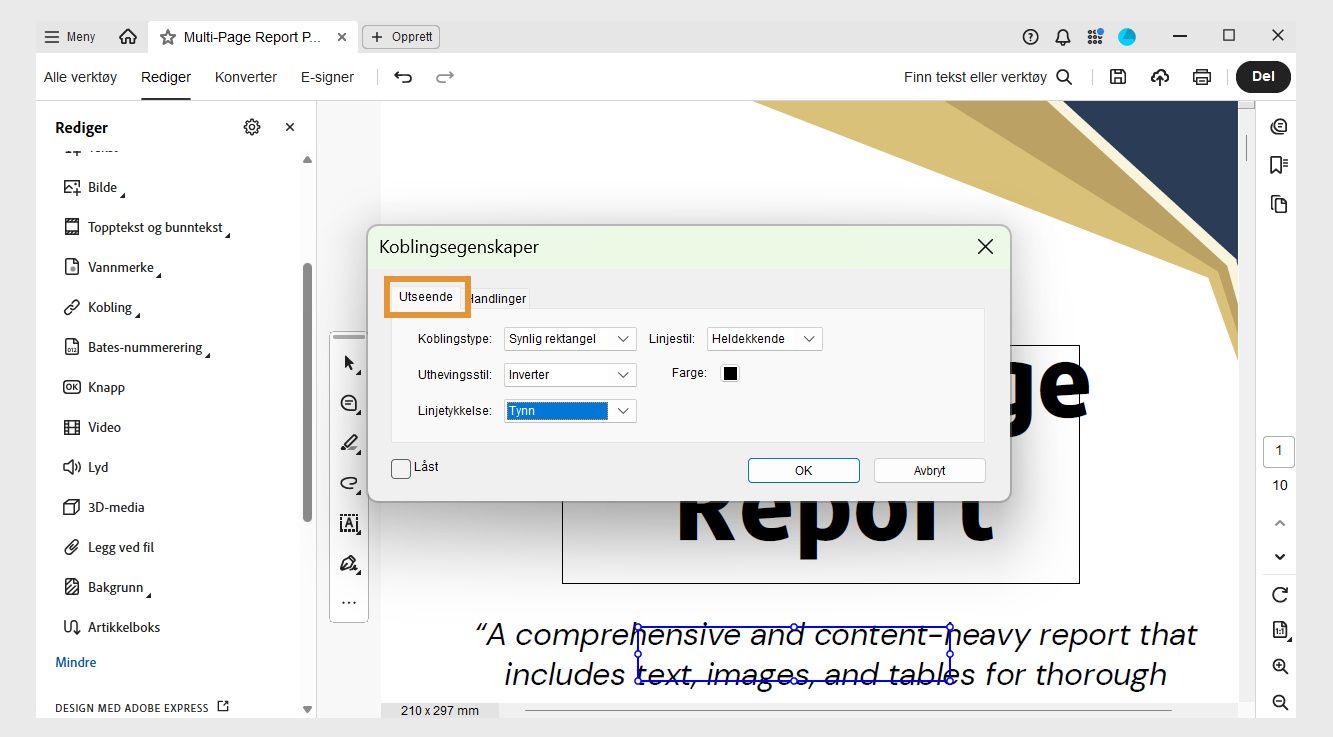
Task: Click Legg ved fil
Action: coord(108,547)
